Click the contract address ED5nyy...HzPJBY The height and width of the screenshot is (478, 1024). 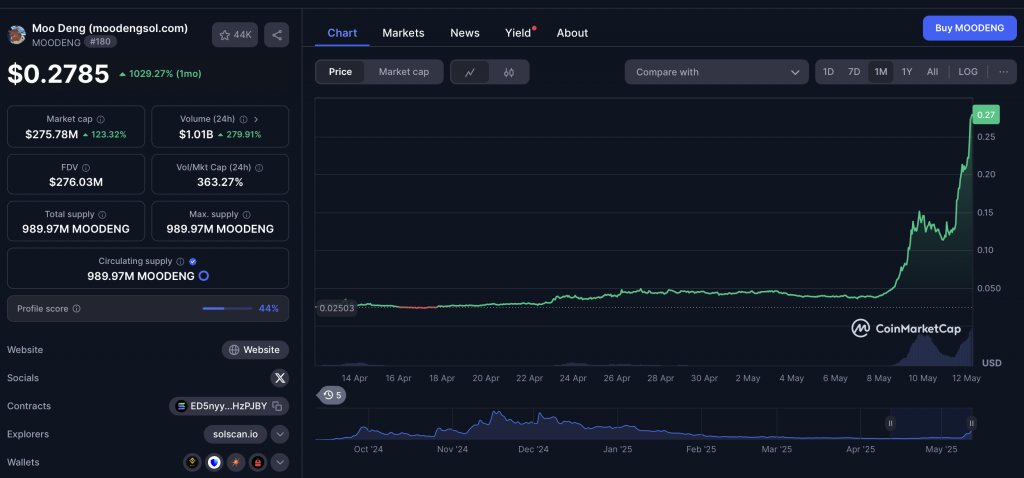coord(229,406)
